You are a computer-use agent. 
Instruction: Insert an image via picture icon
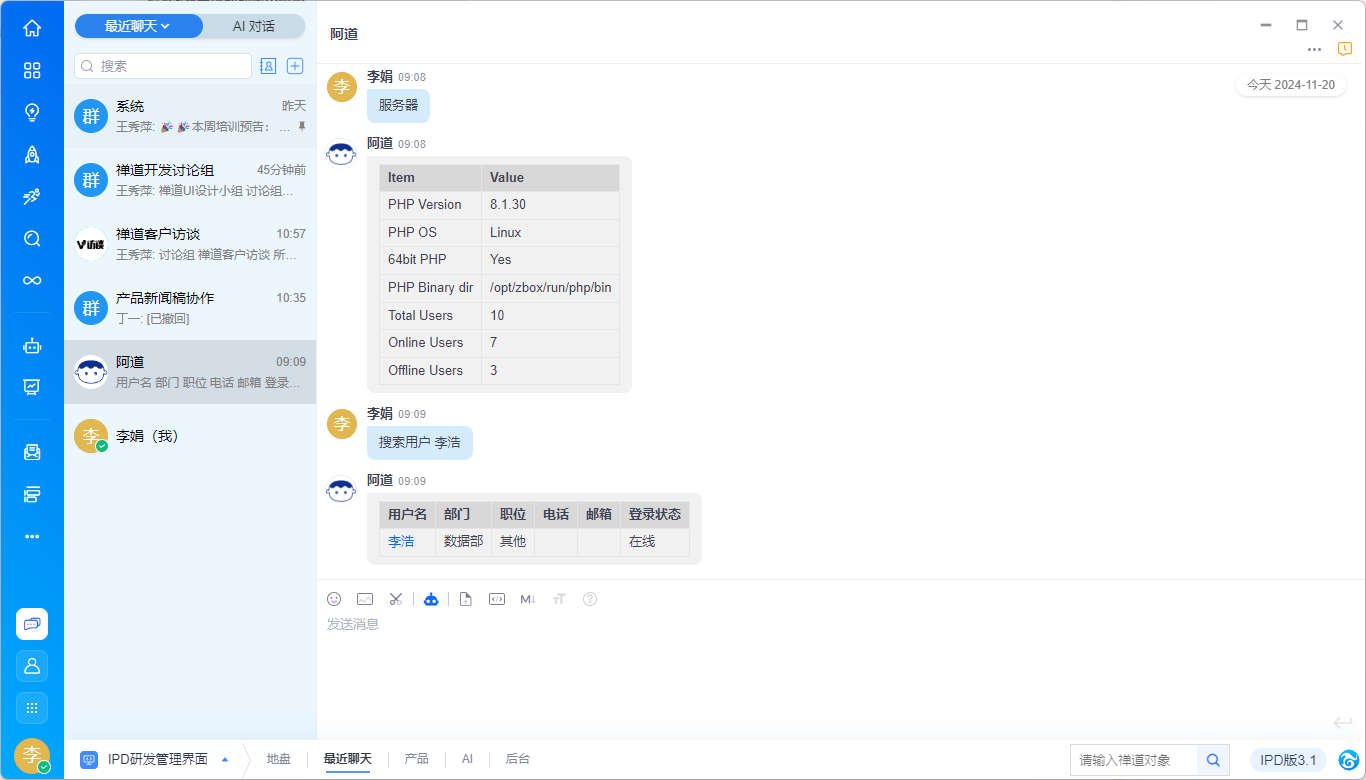[x=365, y=599]
